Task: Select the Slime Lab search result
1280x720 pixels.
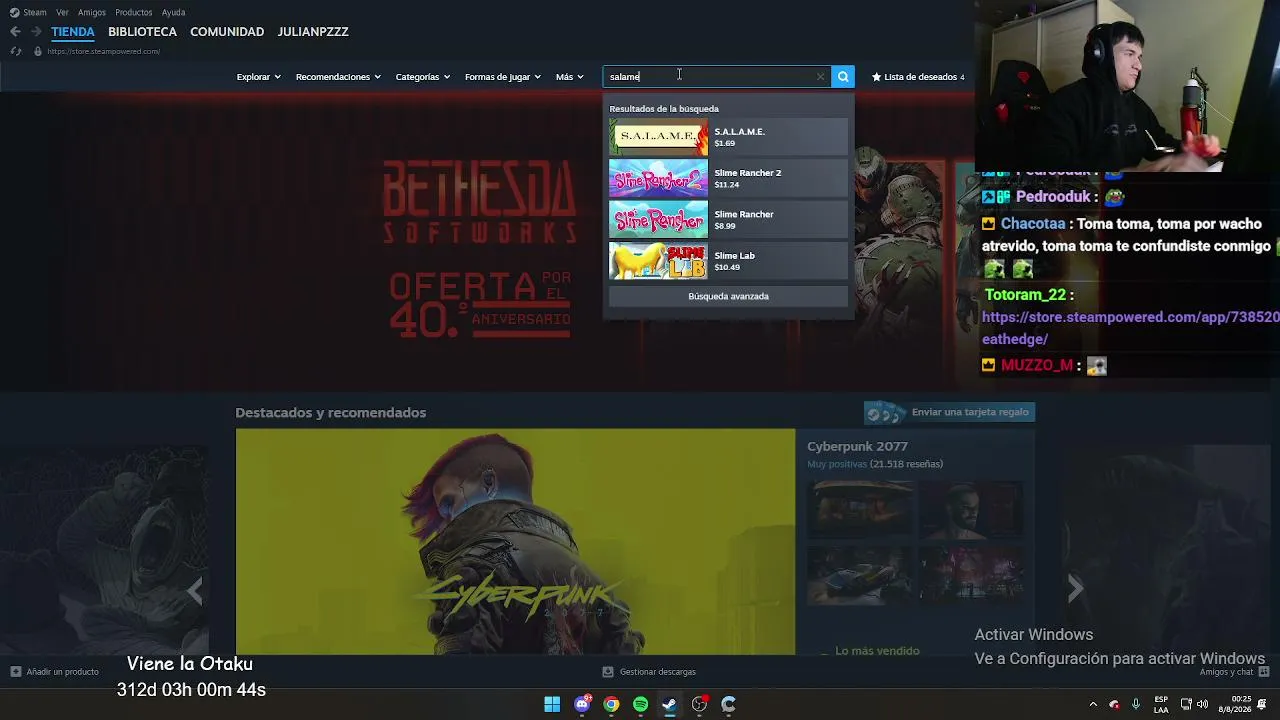Action: (x=728, y=261)
